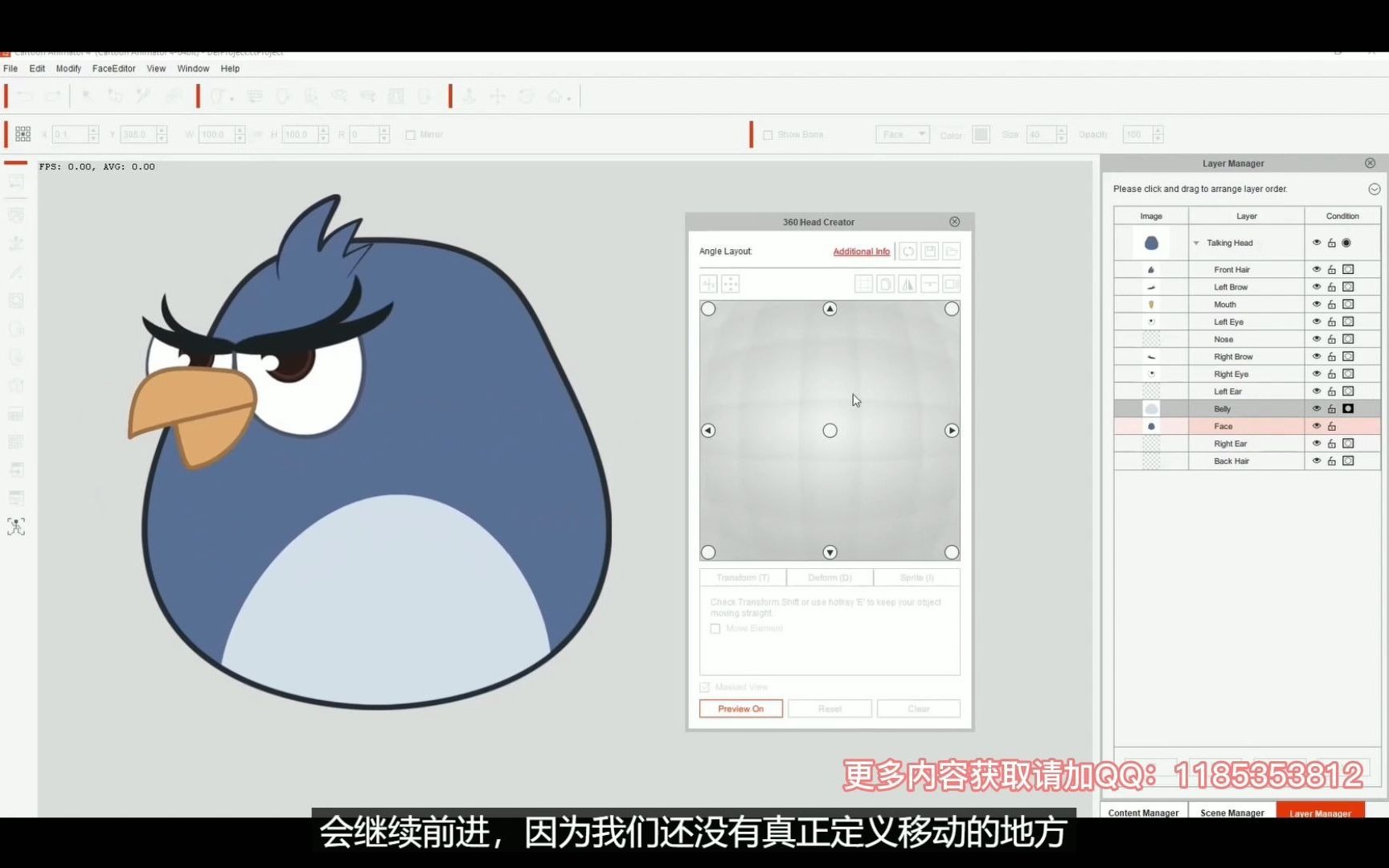Open the Face dropdown in the toolbar

(x=903, y=134)
